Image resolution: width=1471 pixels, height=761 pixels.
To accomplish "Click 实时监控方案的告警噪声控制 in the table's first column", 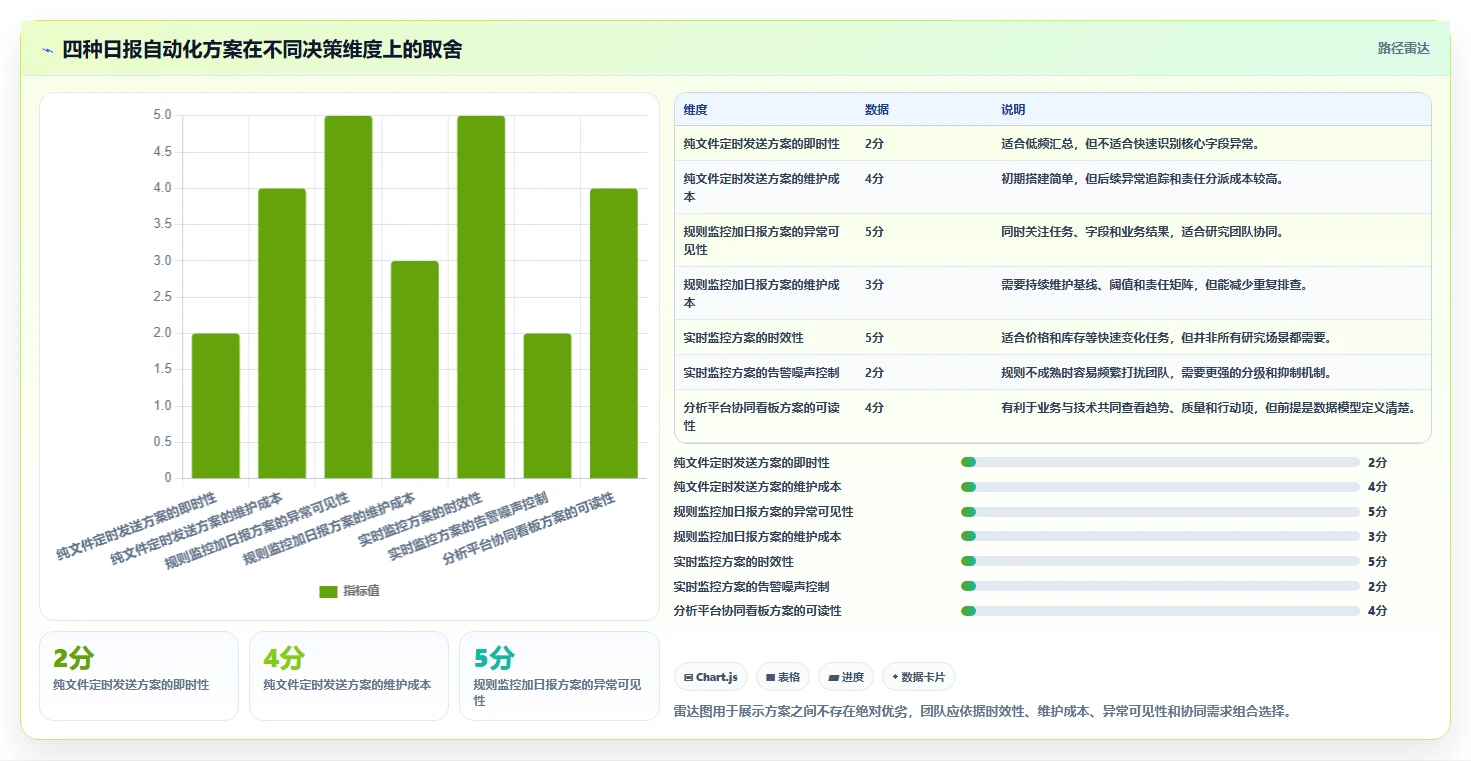I will [x=762, y=373].
